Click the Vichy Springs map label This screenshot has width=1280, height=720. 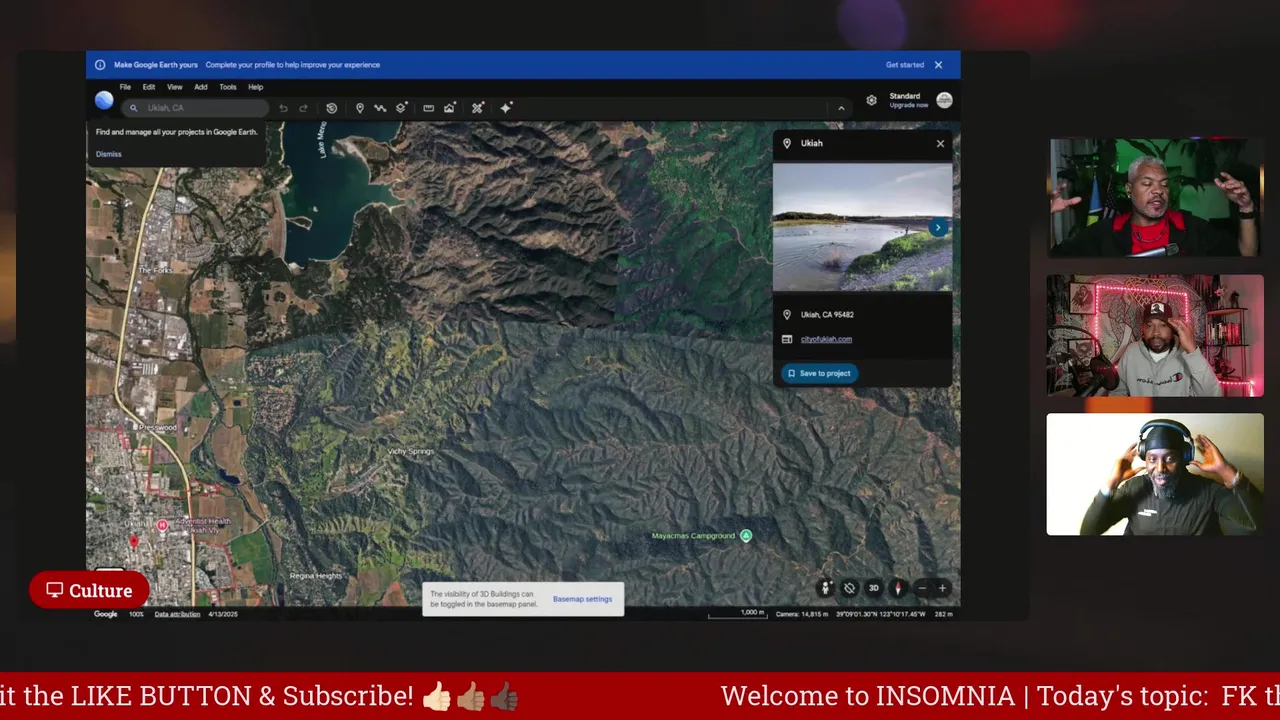coord(410,451)
